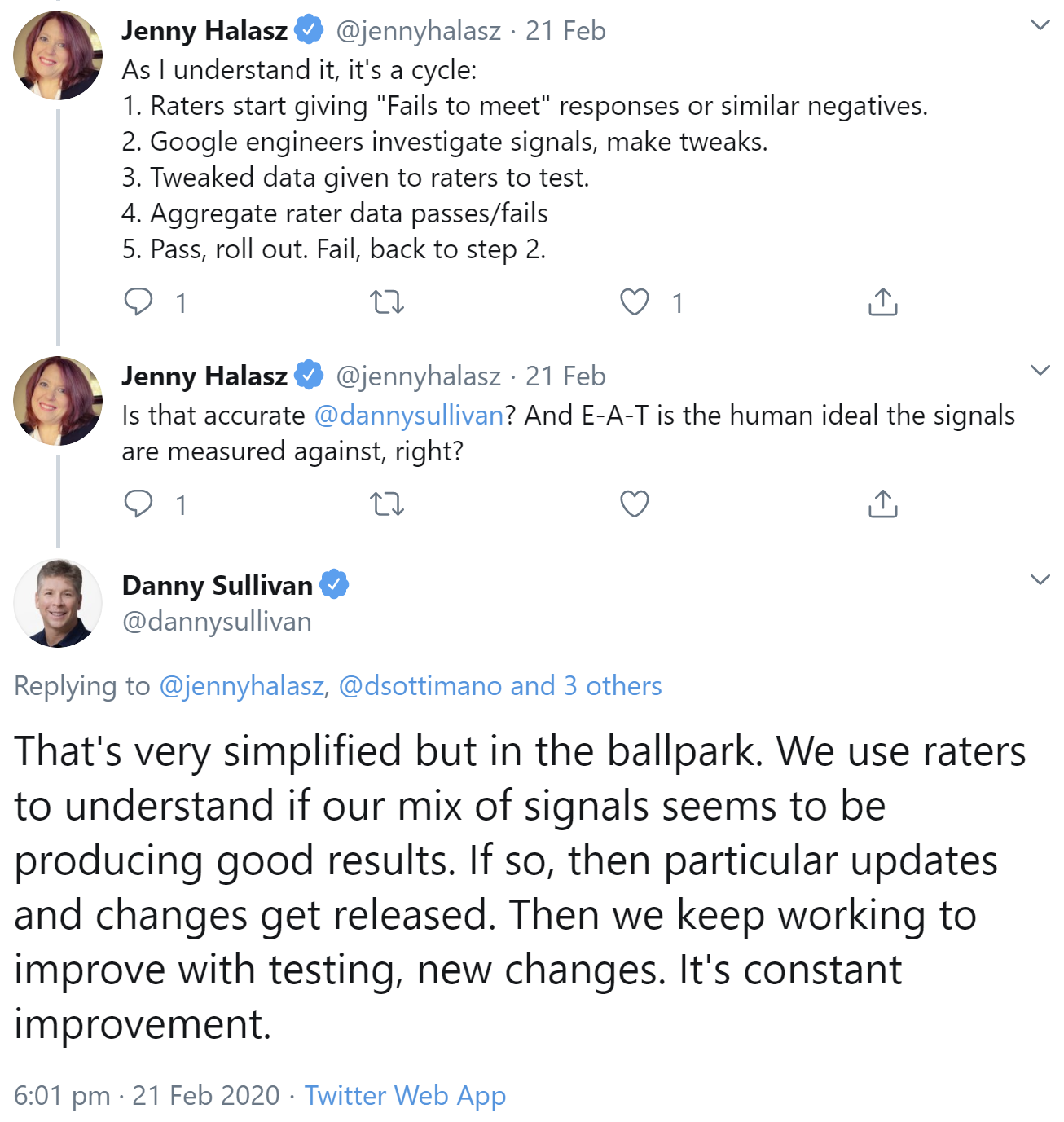1064x1122 pixels.
Task: Click the Twitter Web App source link
Action: pos(405,1096)
